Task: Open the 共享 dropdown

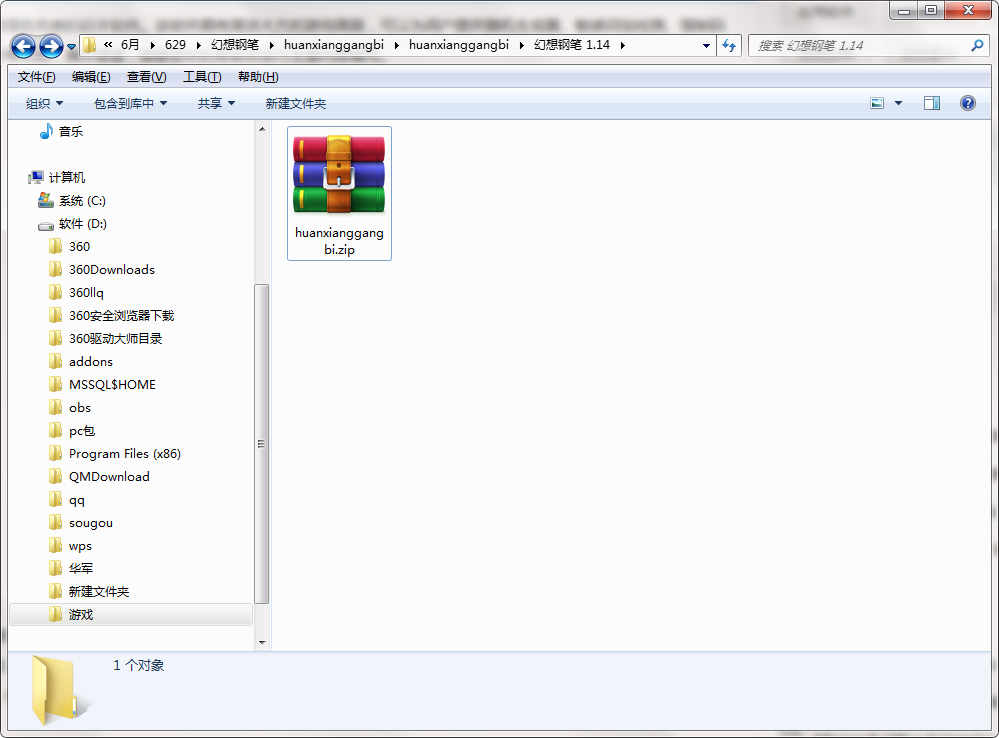Action: (216, 103)
